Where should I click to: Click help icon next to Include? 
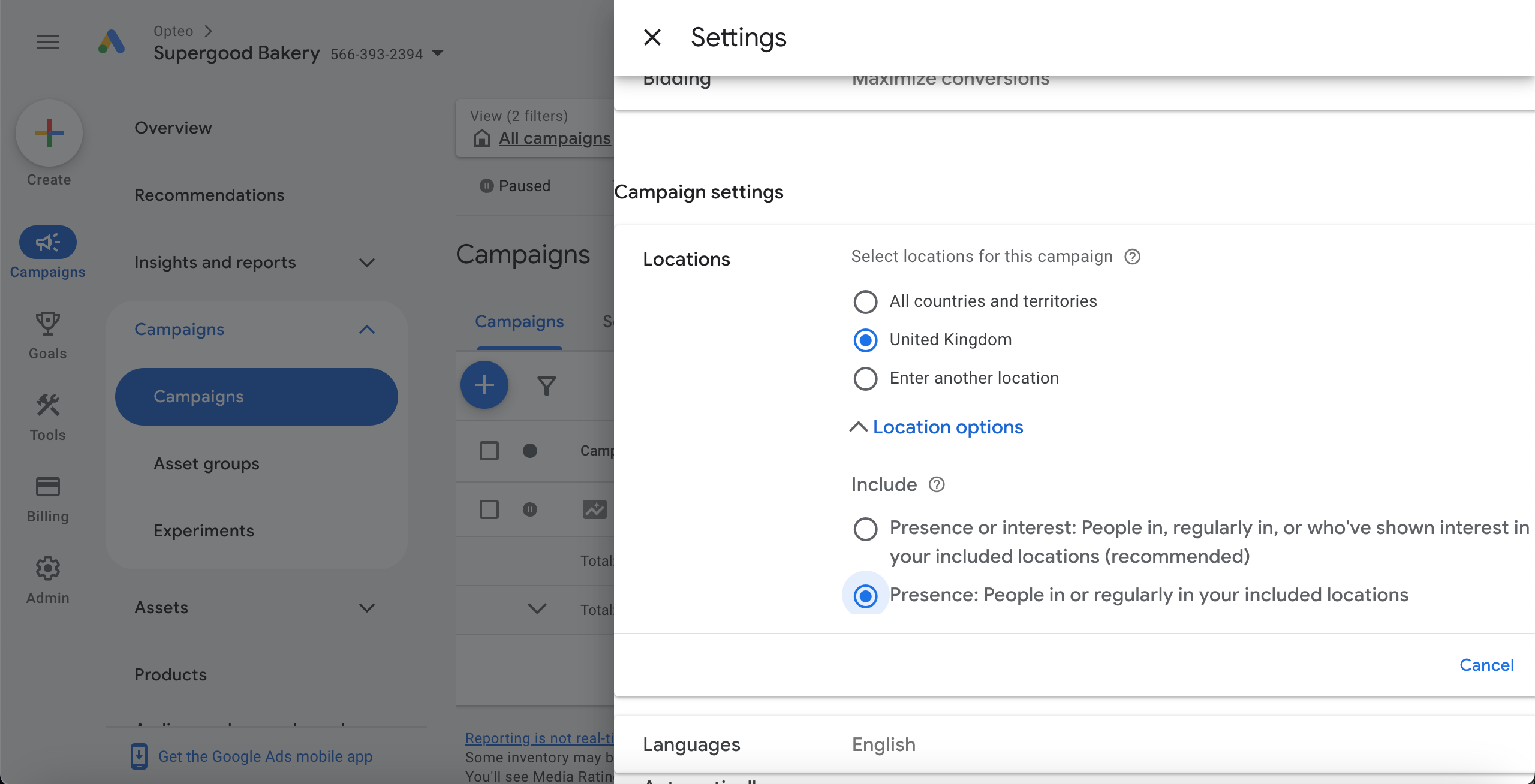click(x=937, y=484)
